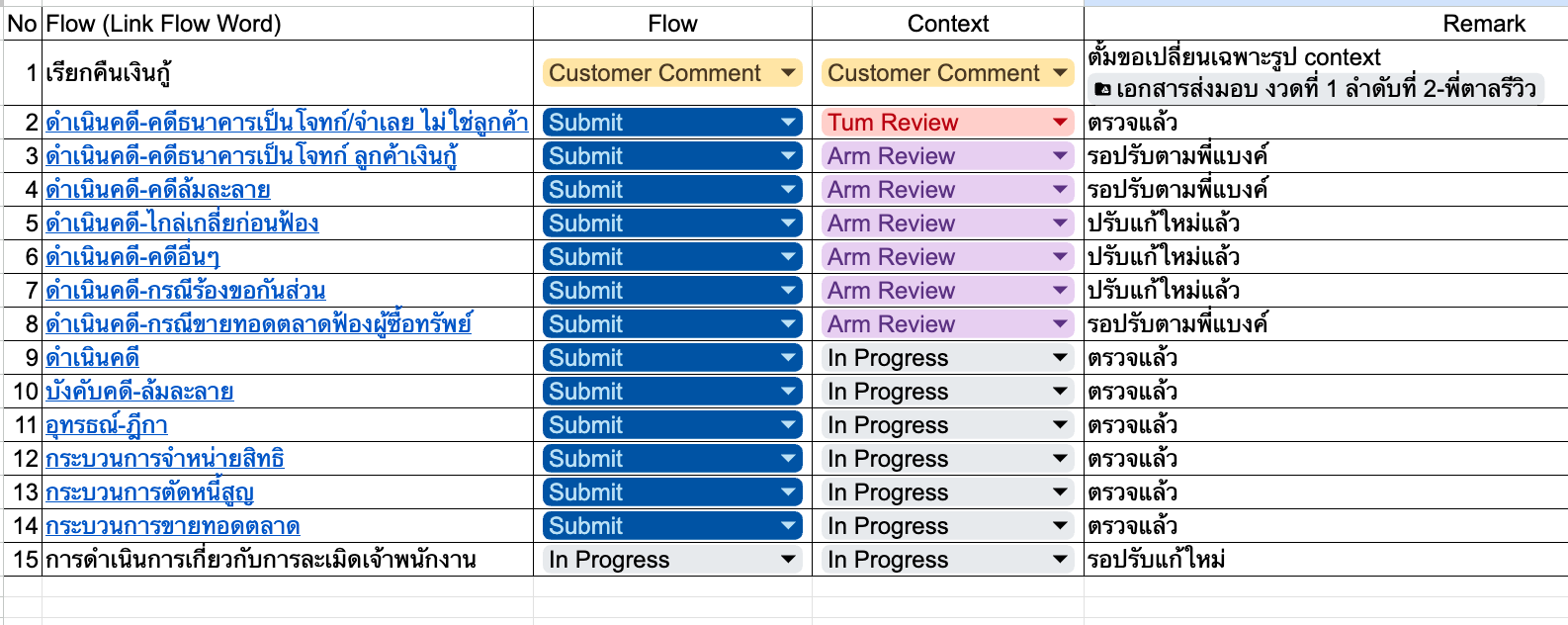Image resolution: width=1568 pixels, height=625 pixels.
Task: Click the รอปรับแก้ใหม่ remark cell in row 15
Action: click(1325, 560)
